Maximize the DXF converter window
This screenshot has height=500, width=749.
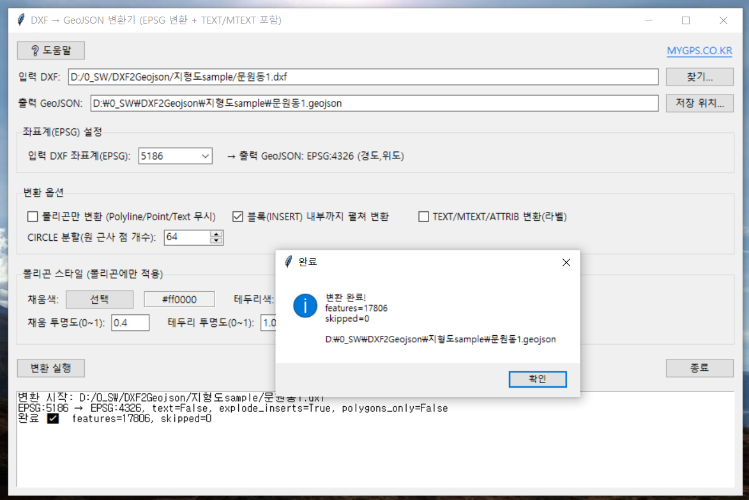pyautogui.click(x=686, y=19)
